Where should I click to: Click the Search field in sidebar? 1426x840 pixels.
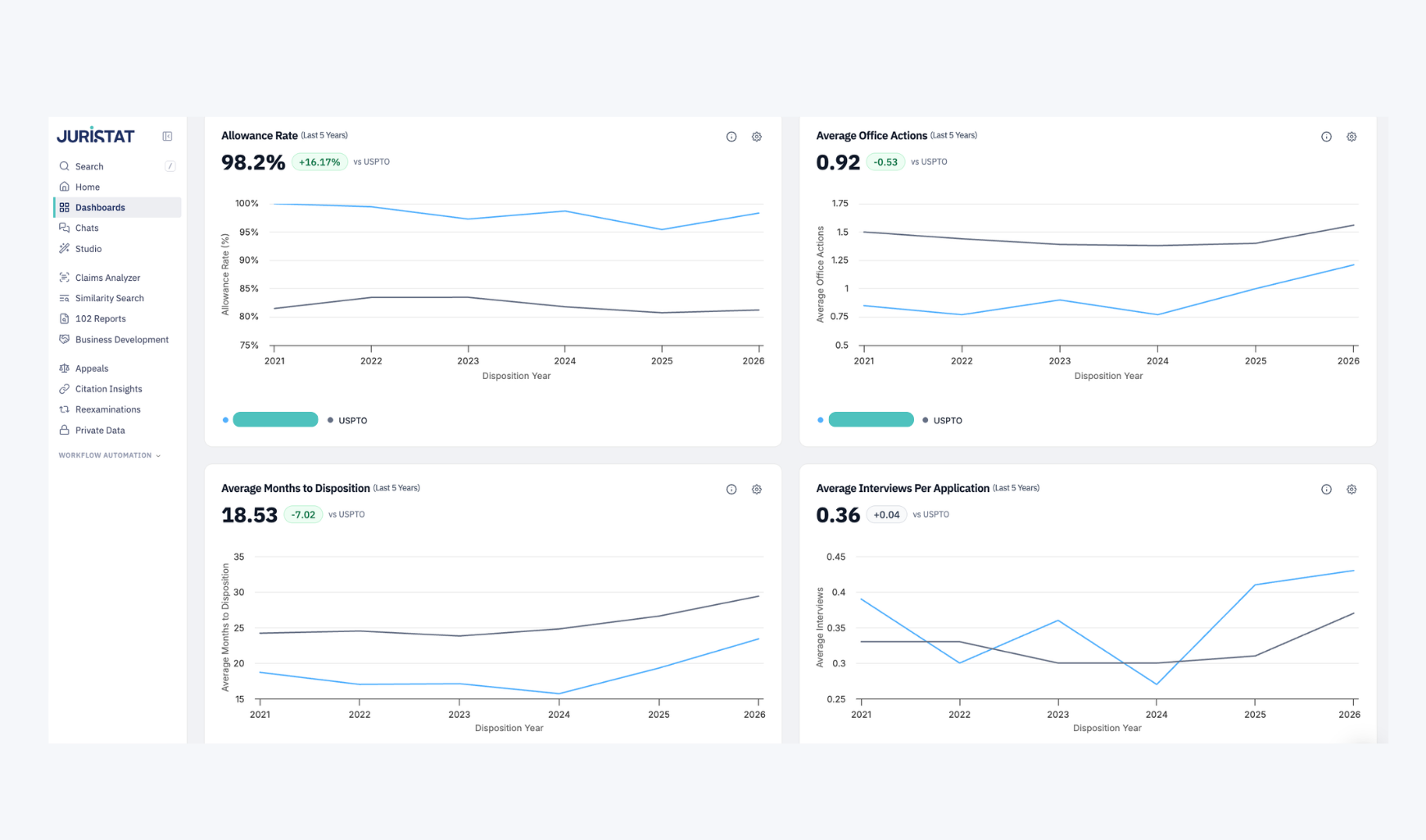(117, 166)
